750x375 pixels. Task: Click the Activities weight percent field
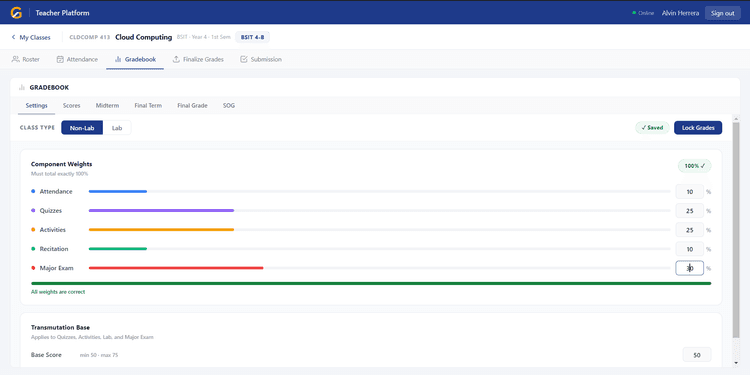click(689, 230)
